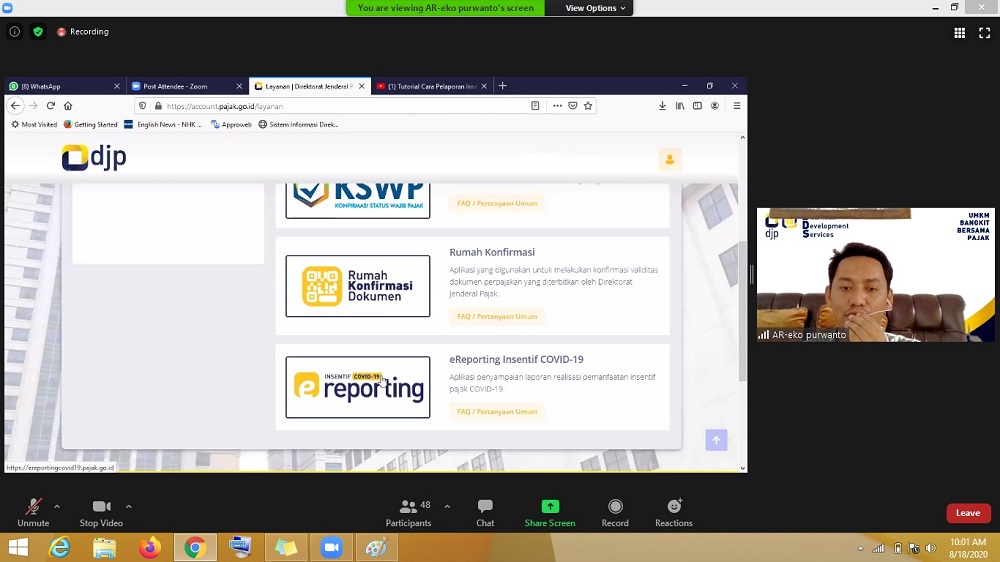Open a new browser tab
This screenshot has width=1000, height=562.
tap(503, 85)
